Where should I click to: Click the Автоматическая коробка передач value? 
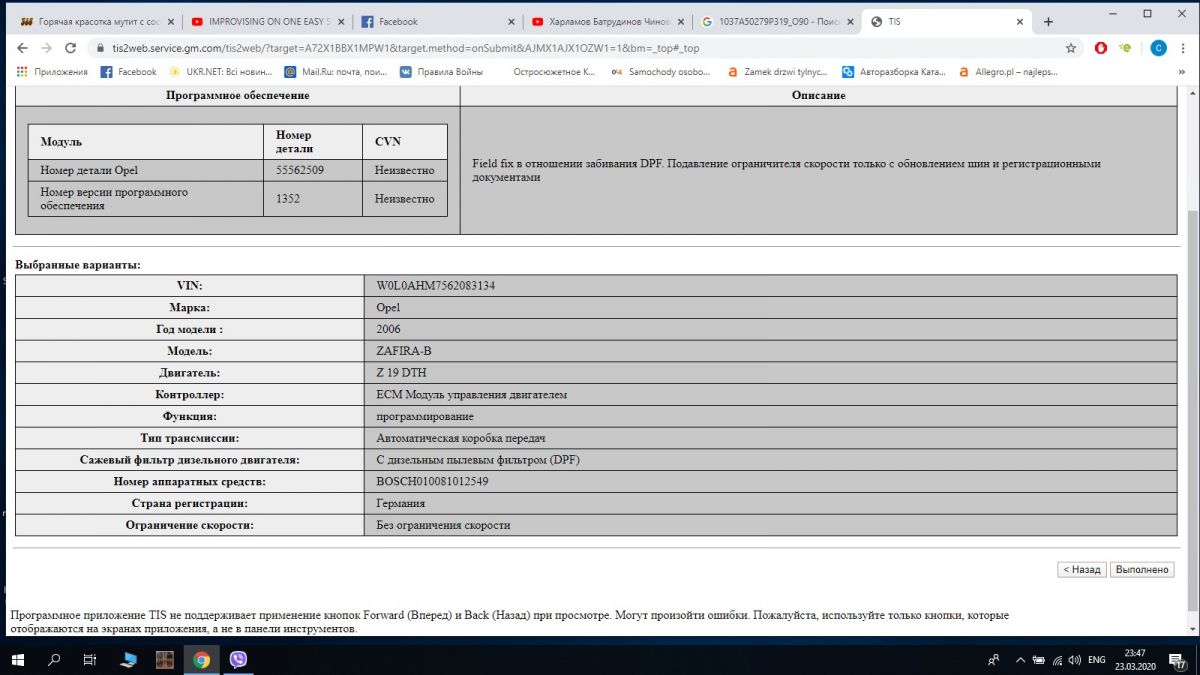[460, 438]
